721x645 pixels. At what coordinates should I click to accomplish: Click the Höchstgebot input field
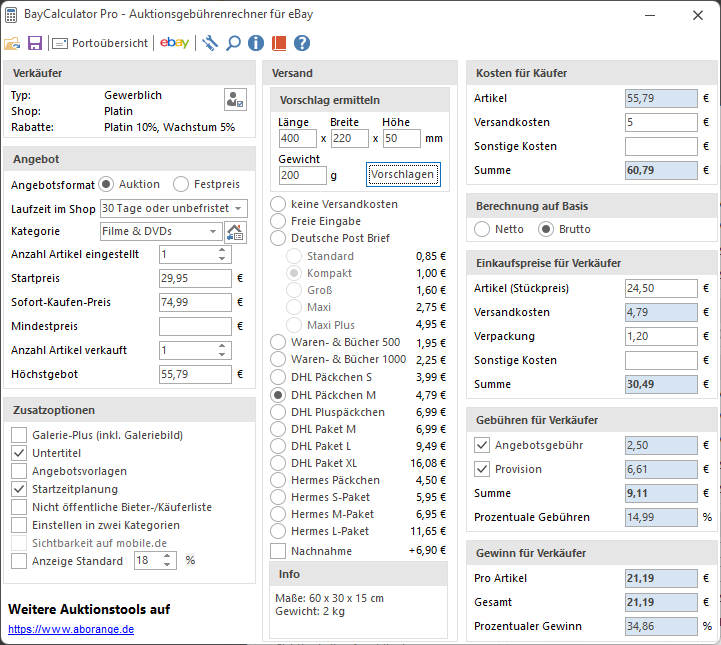[195, 374]
